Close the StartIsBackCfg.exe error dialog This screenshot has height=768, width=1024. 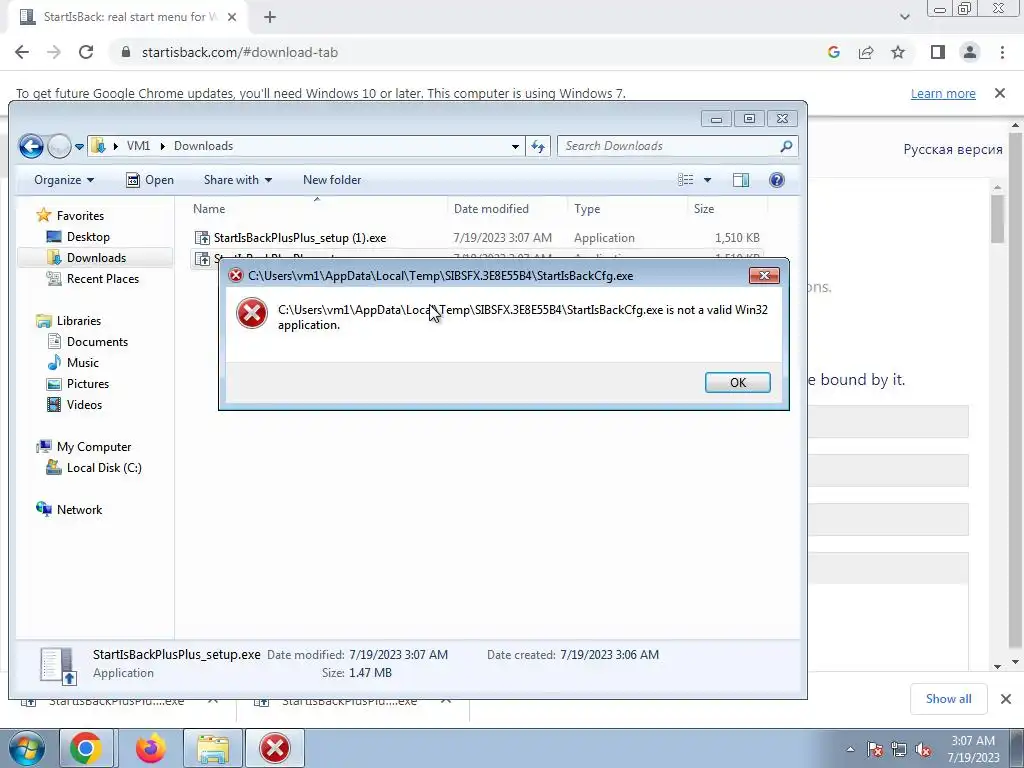(x=764, y=276)
